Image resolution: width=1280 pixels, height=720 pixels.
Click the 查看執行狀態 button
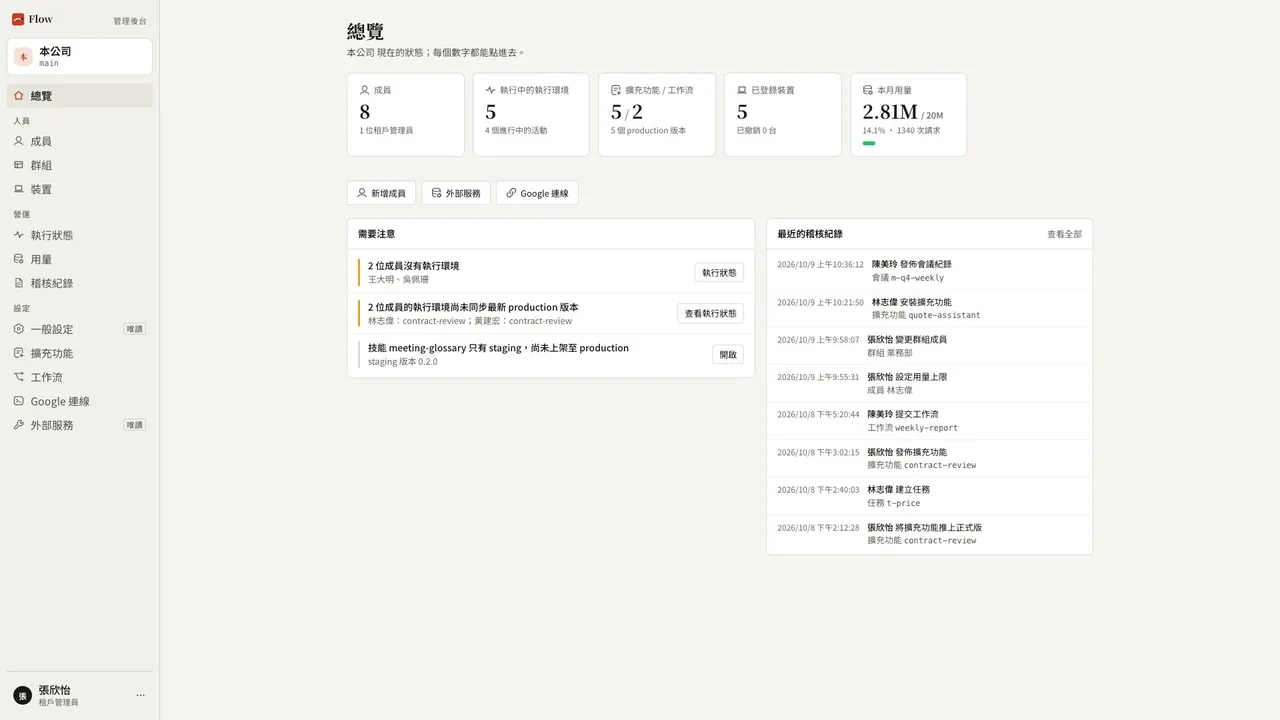(710, 313)
